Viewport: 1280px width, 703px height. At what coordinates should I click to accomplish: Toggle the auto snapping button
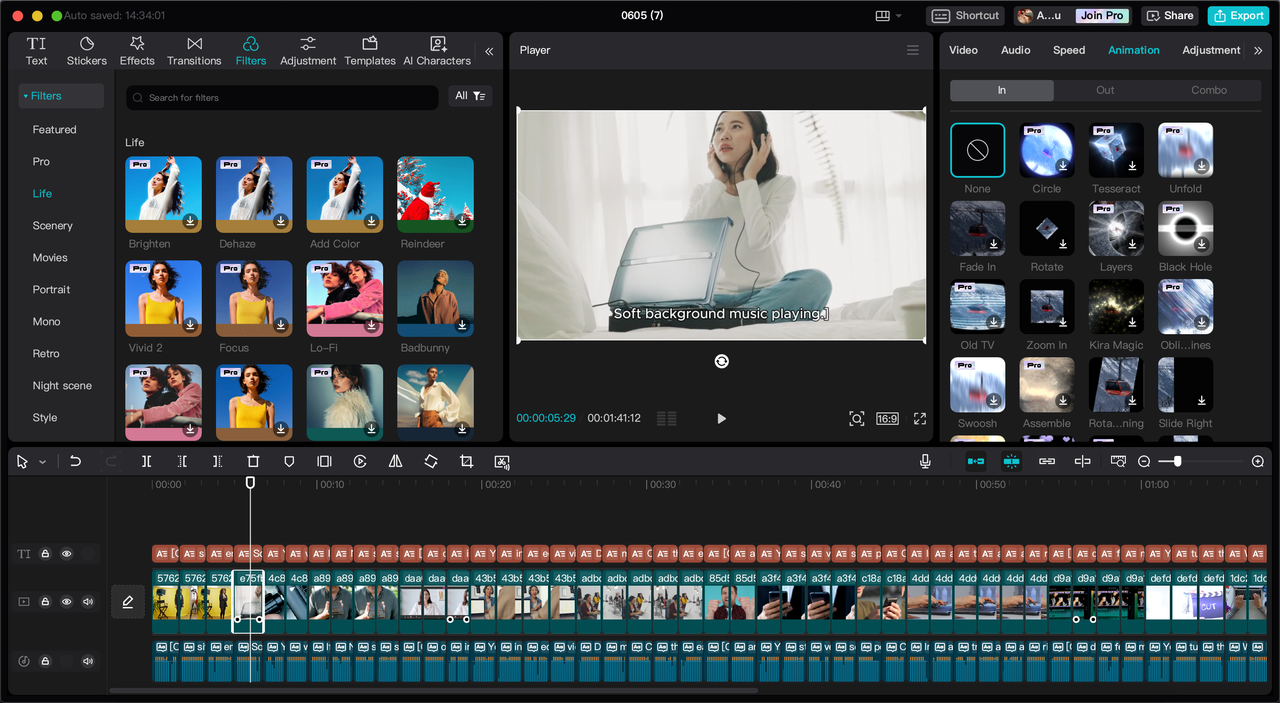(x=1011, y=461)
